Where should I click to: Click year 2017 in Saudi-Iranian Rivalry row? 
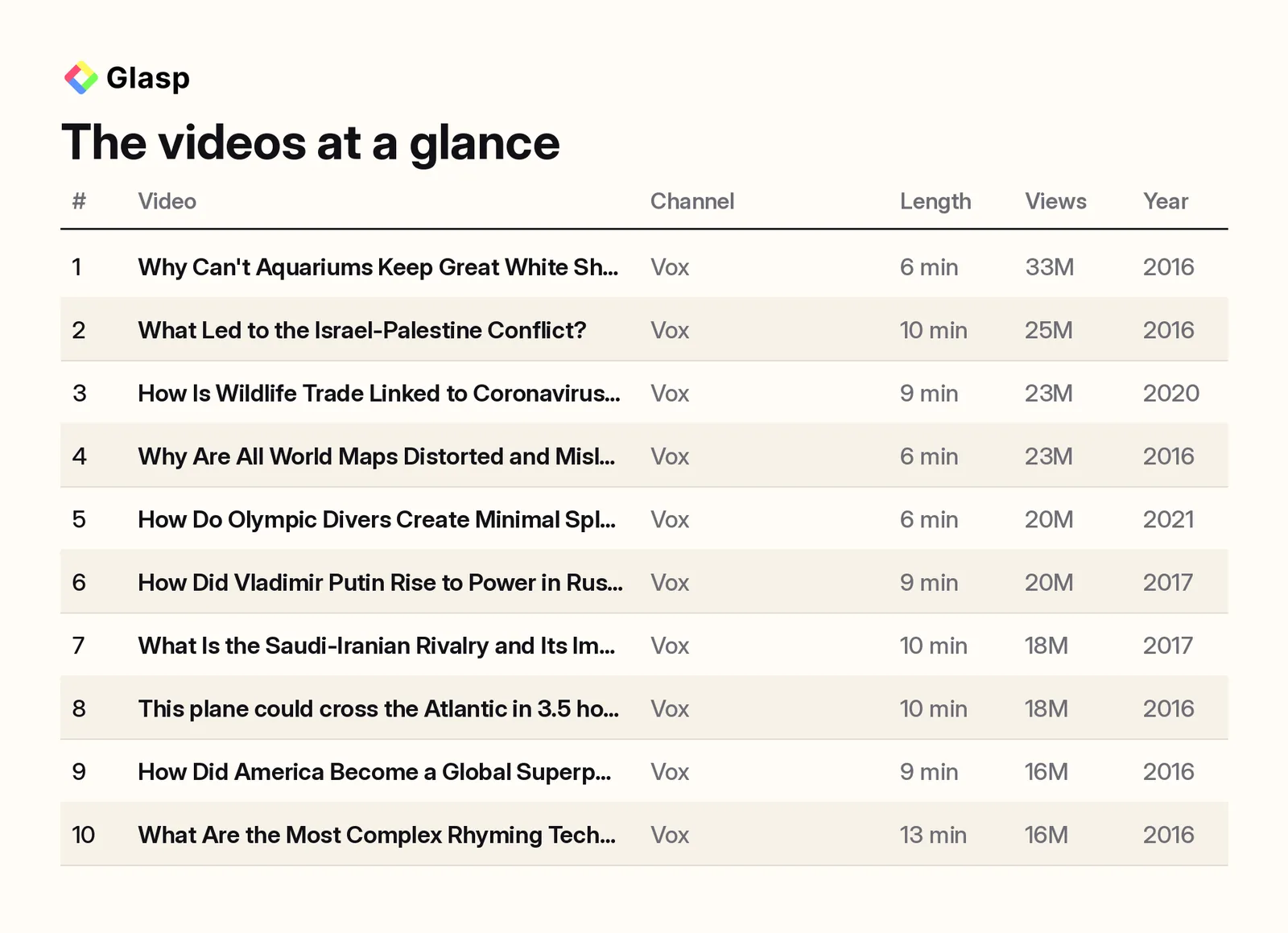(1168, 646)
